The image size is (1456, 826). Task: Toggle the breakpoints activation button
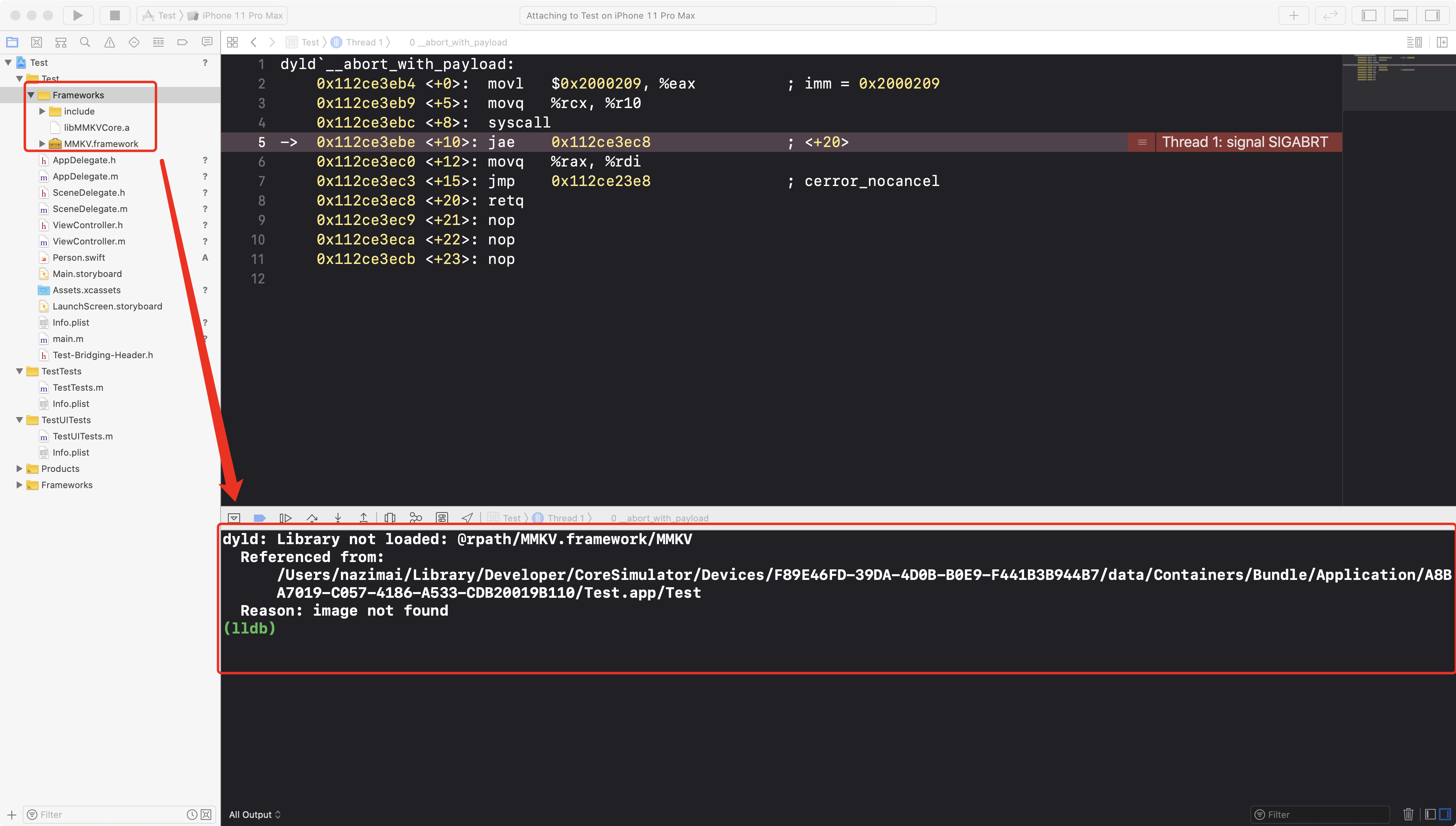pyautogui.click(x=259, y=517)
